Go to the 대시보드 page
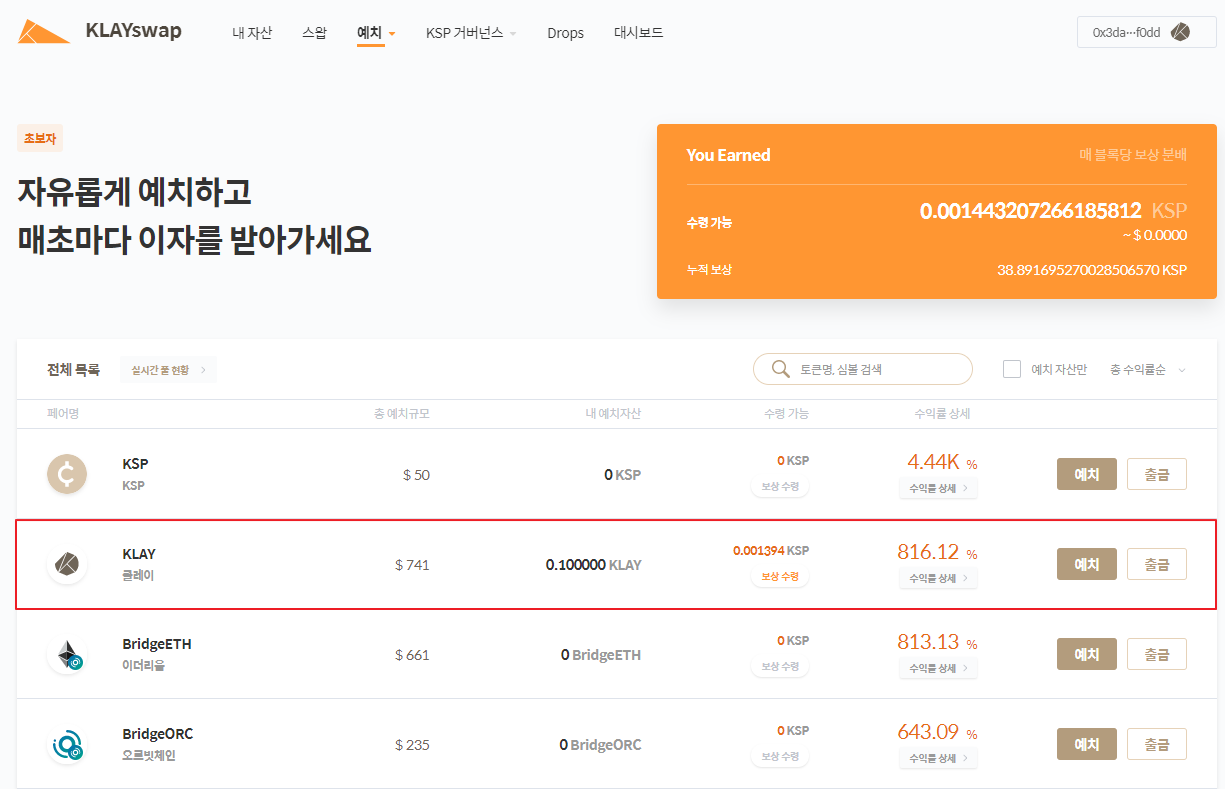This screenshot has height=789, width=1225. [x=638, y=33]
